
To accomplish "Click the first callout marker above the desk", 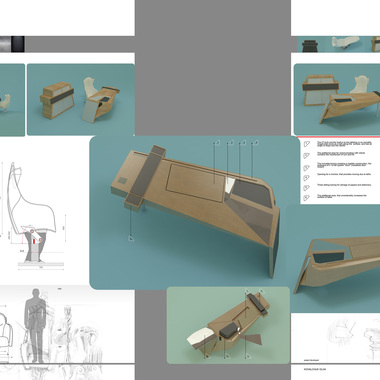I will [217, 143].
